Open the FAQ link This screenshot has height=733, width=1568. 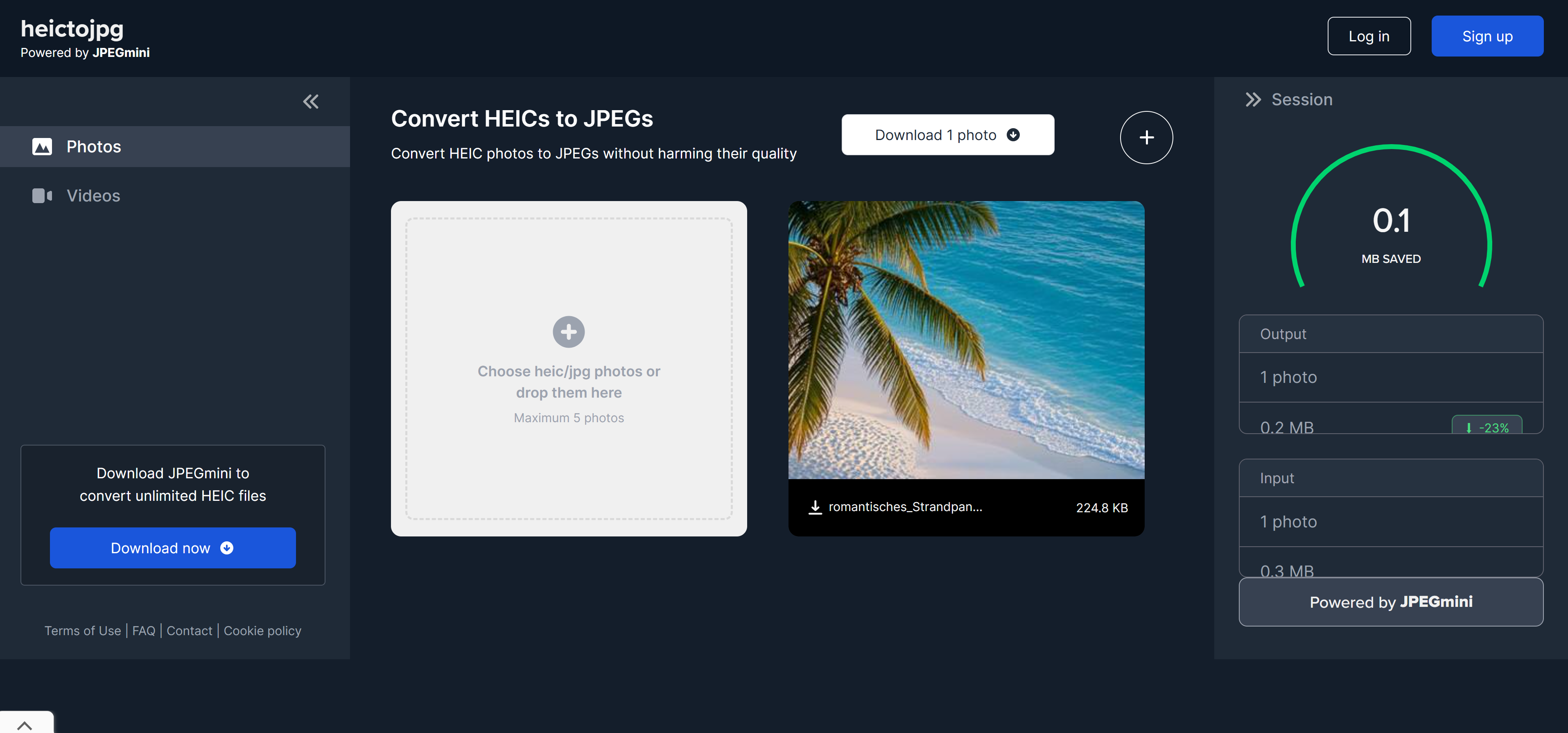(x=144, y=631)
